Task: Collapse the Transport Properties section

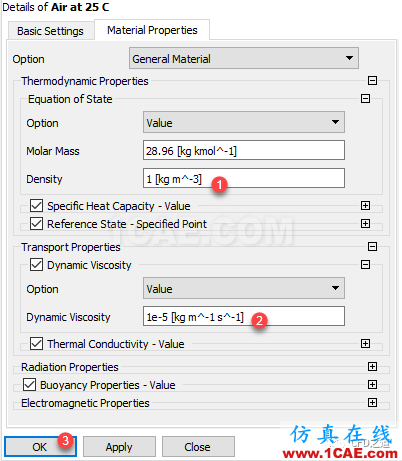Action: tap(372, 247)
